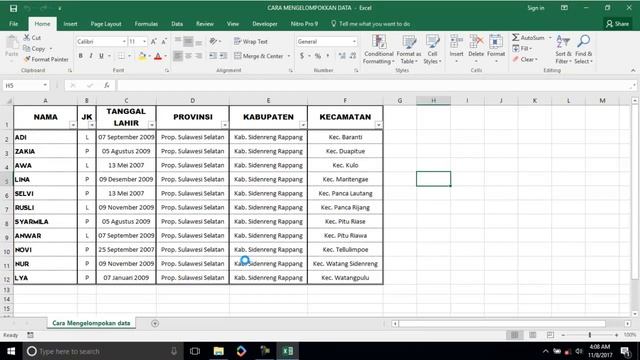Switch to the Data tab
The image size is (640, 360).
(177, 24)
